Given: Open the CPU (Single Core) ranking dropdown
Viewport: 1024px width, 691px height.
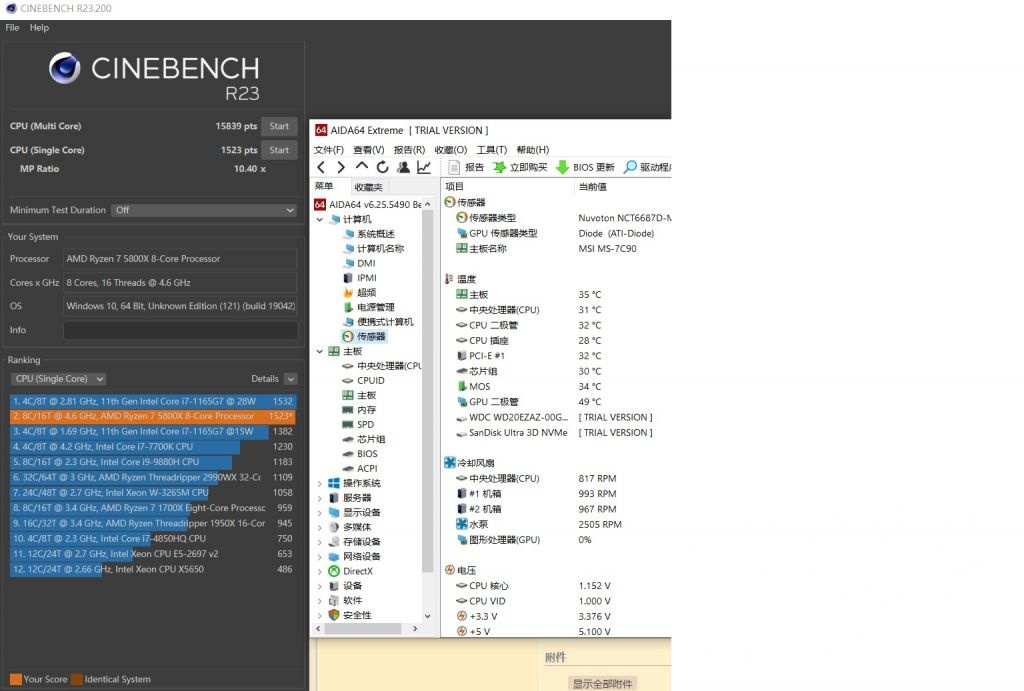Looking at the screenshot, I should tap(57, 379).
